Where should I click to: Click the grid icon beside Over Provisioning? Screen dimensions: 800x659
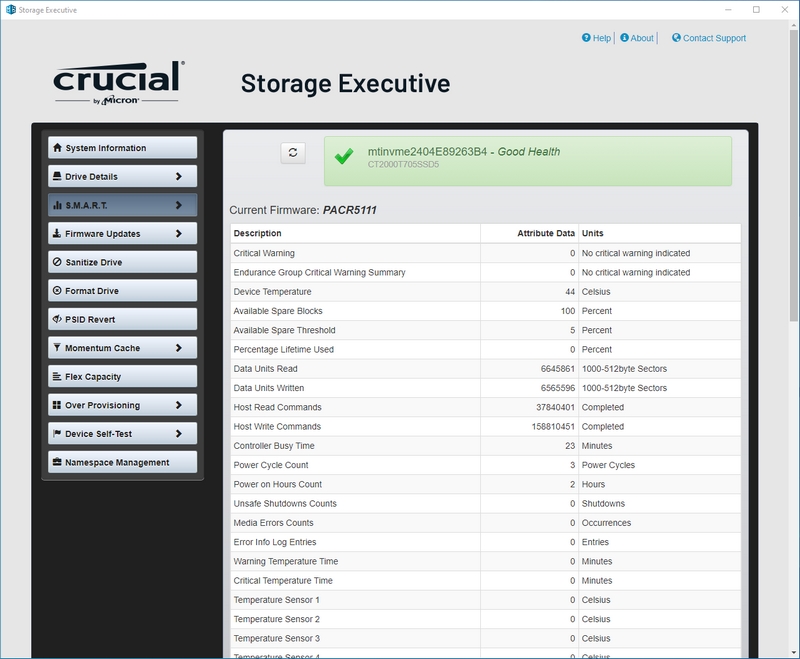(x=57, y=404)
